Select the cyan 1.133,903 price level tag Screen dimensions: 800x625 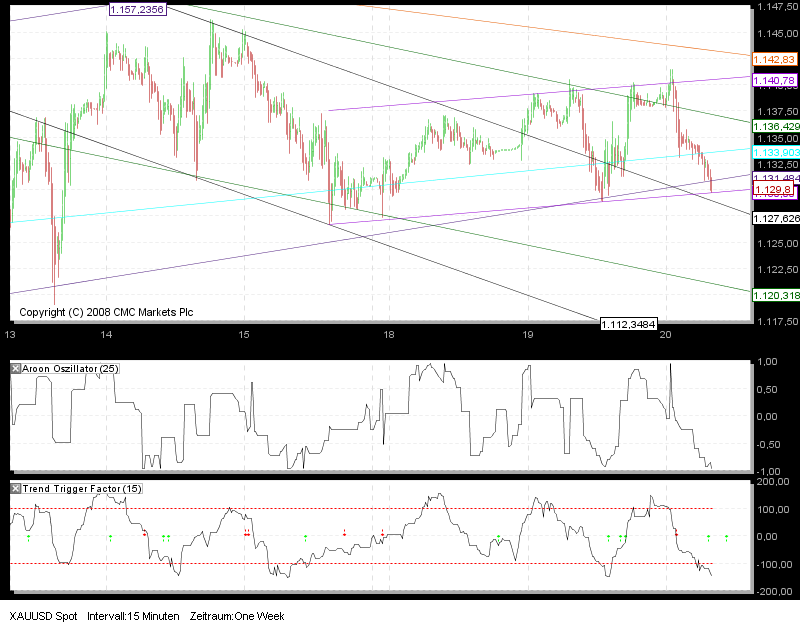[772, 151]
